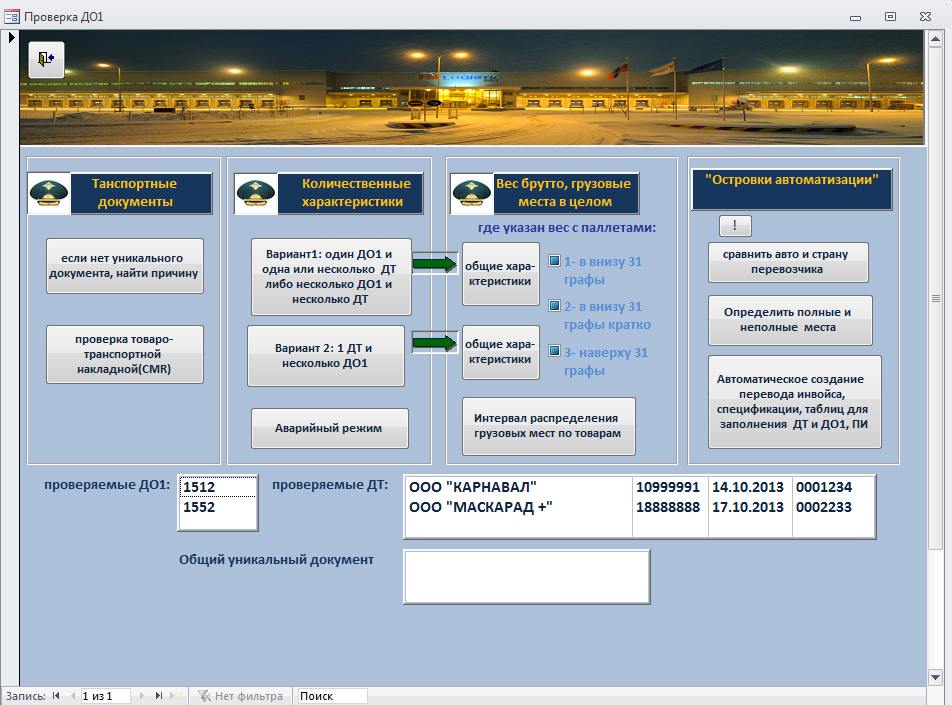Click Интервал распределения грузовых мест button

point(548,426)
